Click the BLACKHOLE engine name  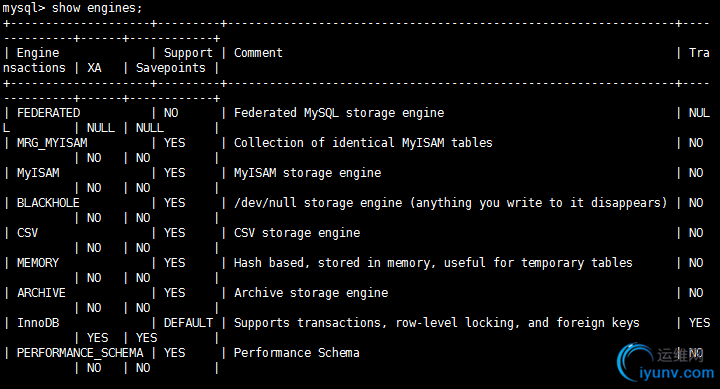pyautogui.click(x=48, y=203)
